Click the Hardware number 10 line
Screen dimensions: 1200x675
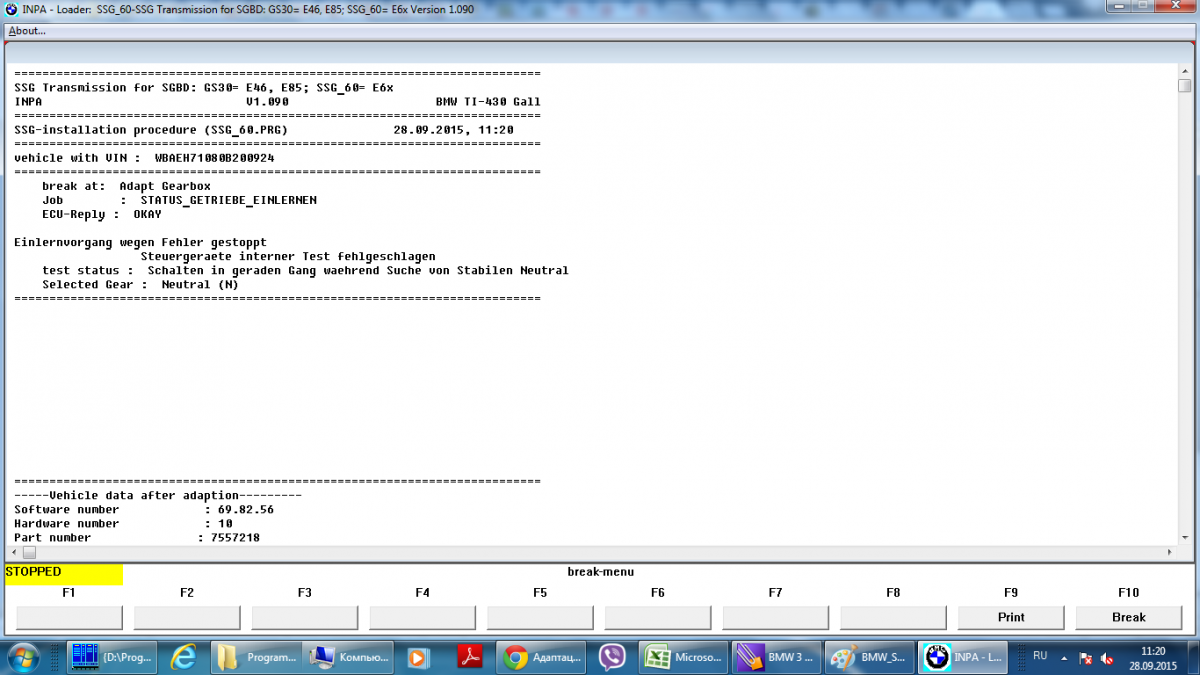pos(124,523)
